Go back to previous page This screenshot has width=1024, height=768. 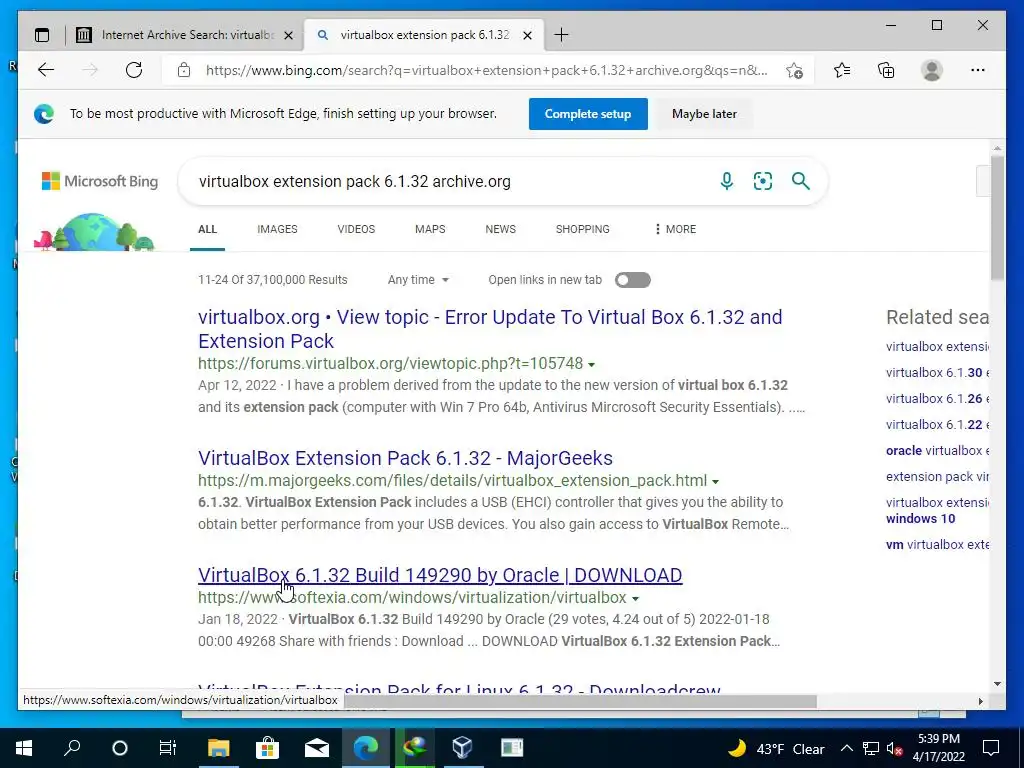[x=46, y=70]
